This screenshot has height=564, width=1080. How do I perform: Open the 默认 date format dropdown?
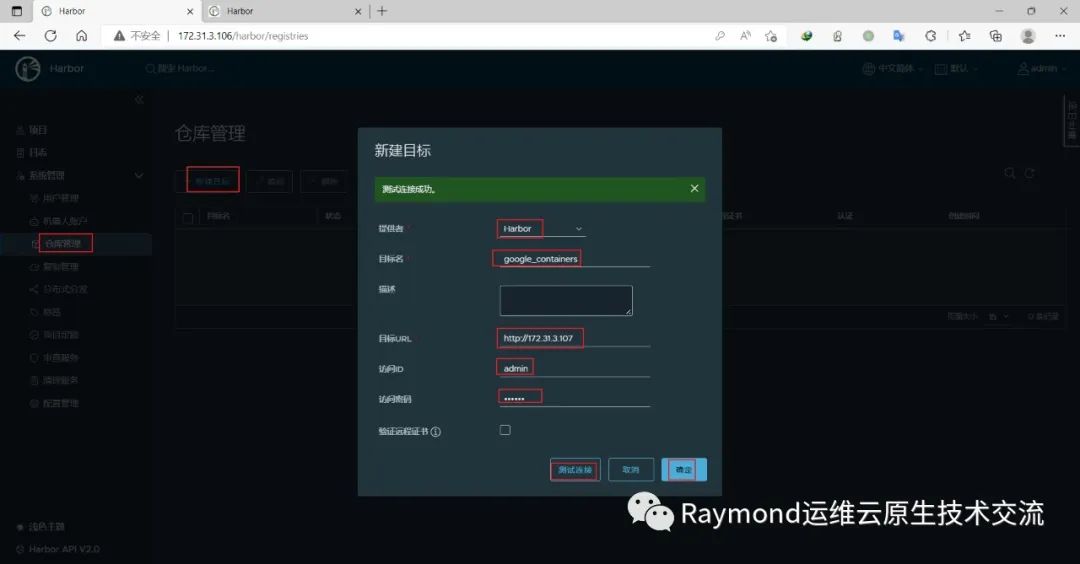coord(956,68)
